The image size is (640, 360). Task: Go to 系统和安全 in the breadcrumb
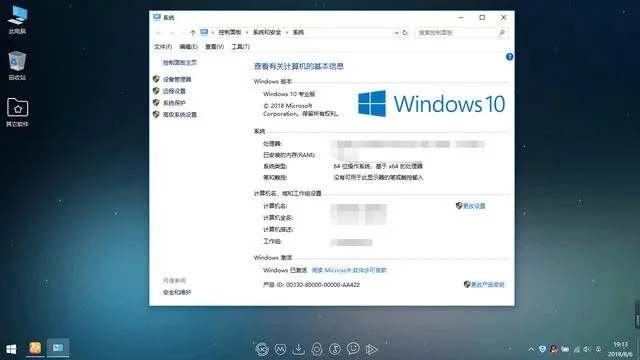tap(267, 32)
